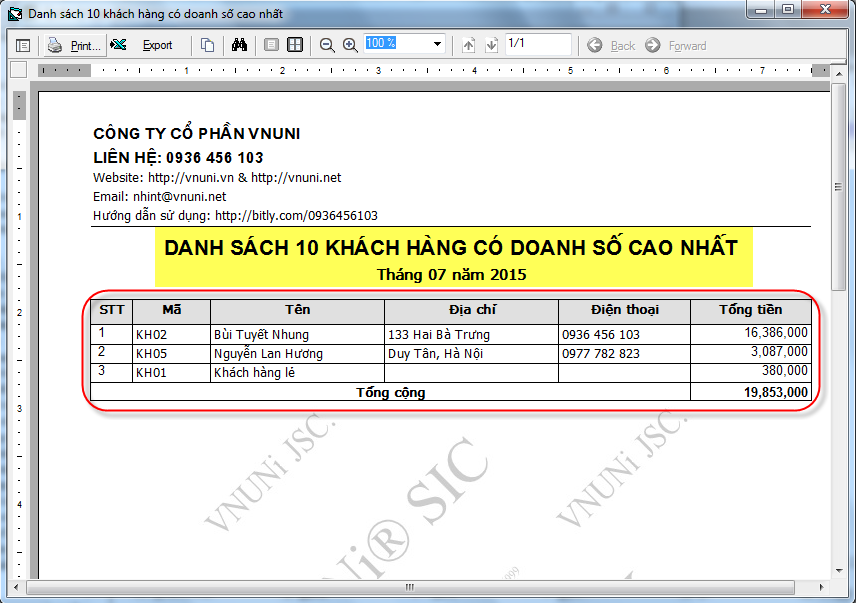Click the horizontal scrollbar right arrow
Viewport: 856px width, 603px height.
[822, 586]
